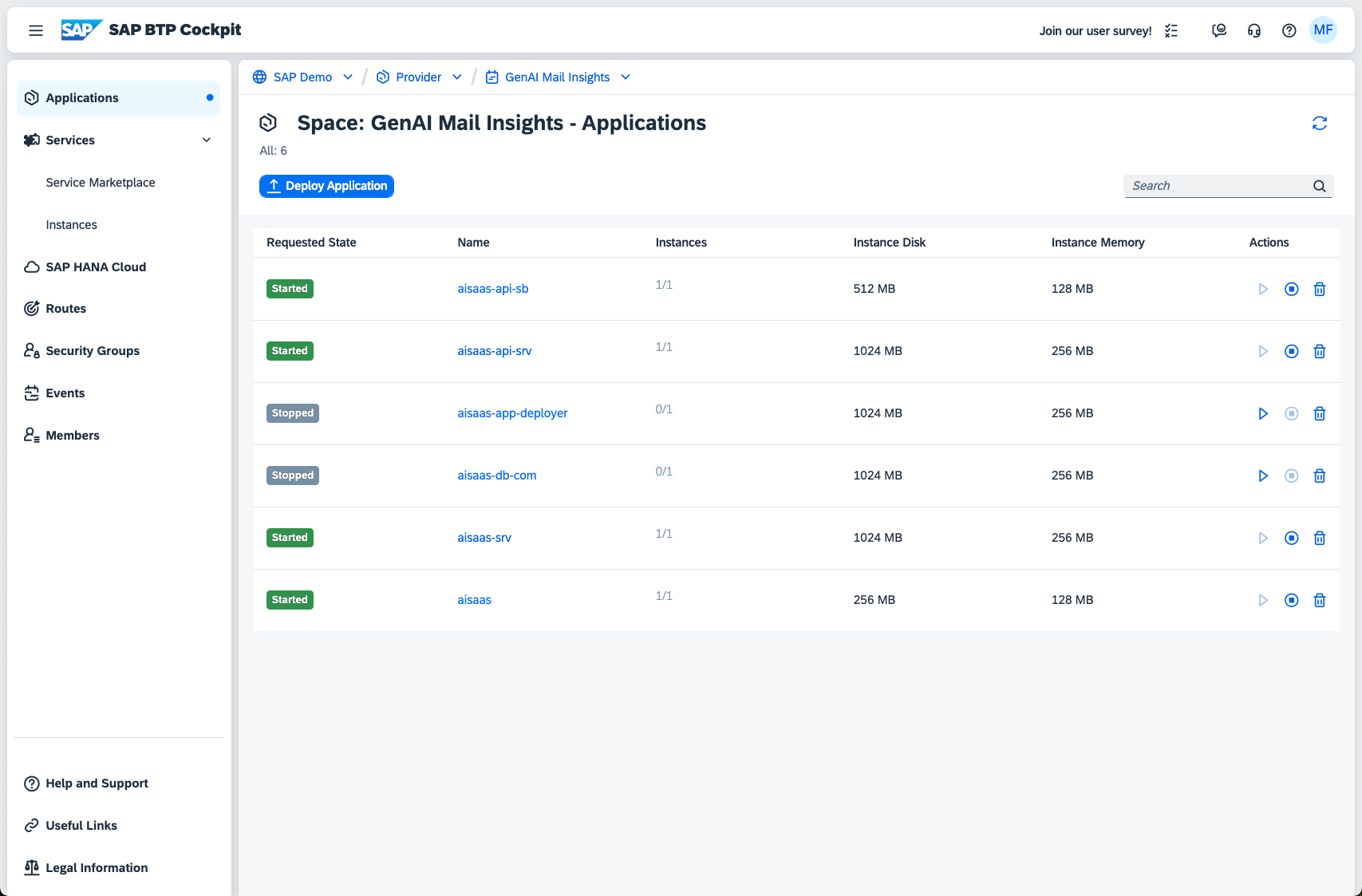Click the 'All: 6' count text

tap(274, 151)
